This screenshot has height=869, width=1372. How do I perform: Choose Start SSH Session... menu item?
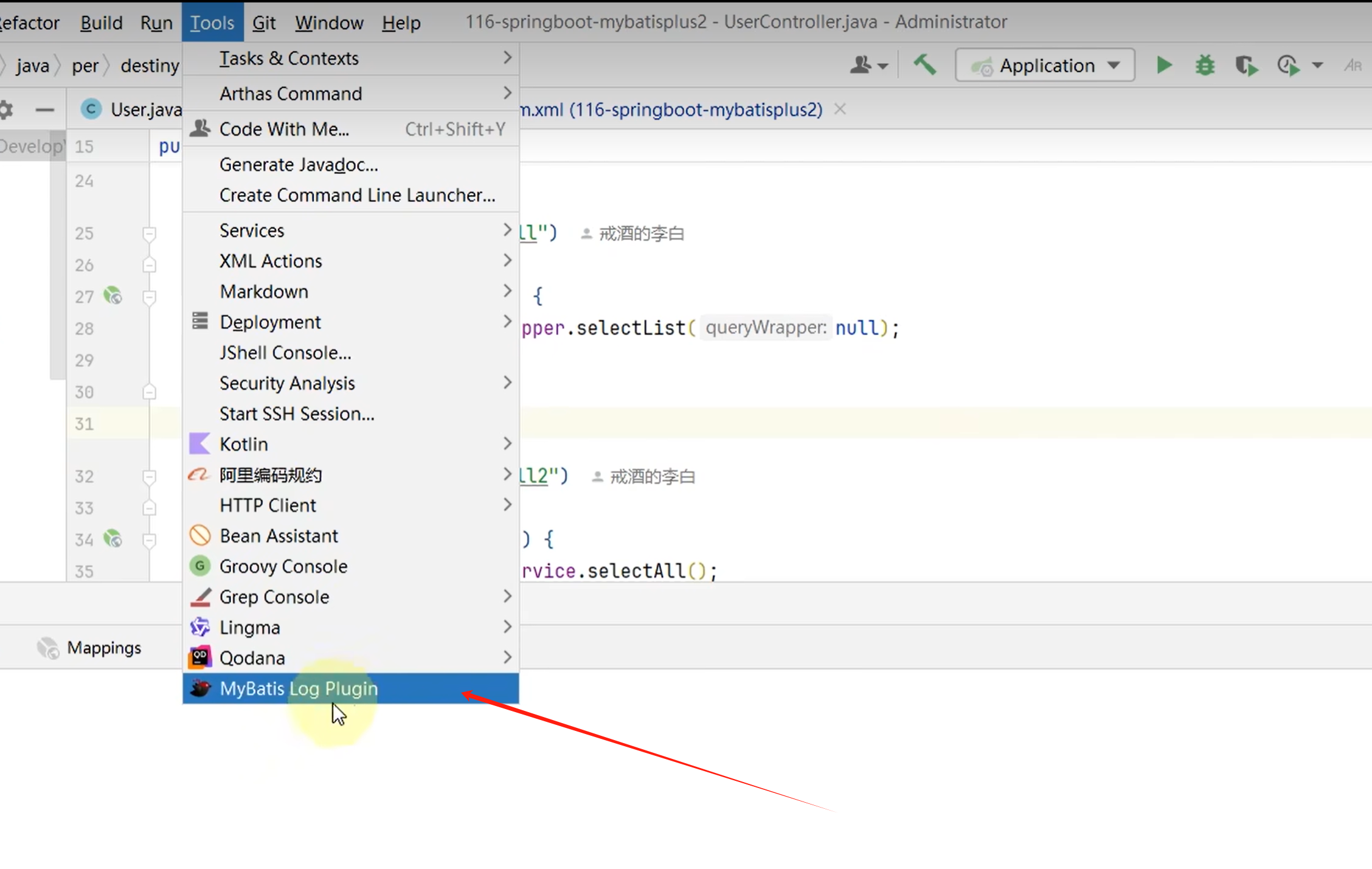pos(351,414)
